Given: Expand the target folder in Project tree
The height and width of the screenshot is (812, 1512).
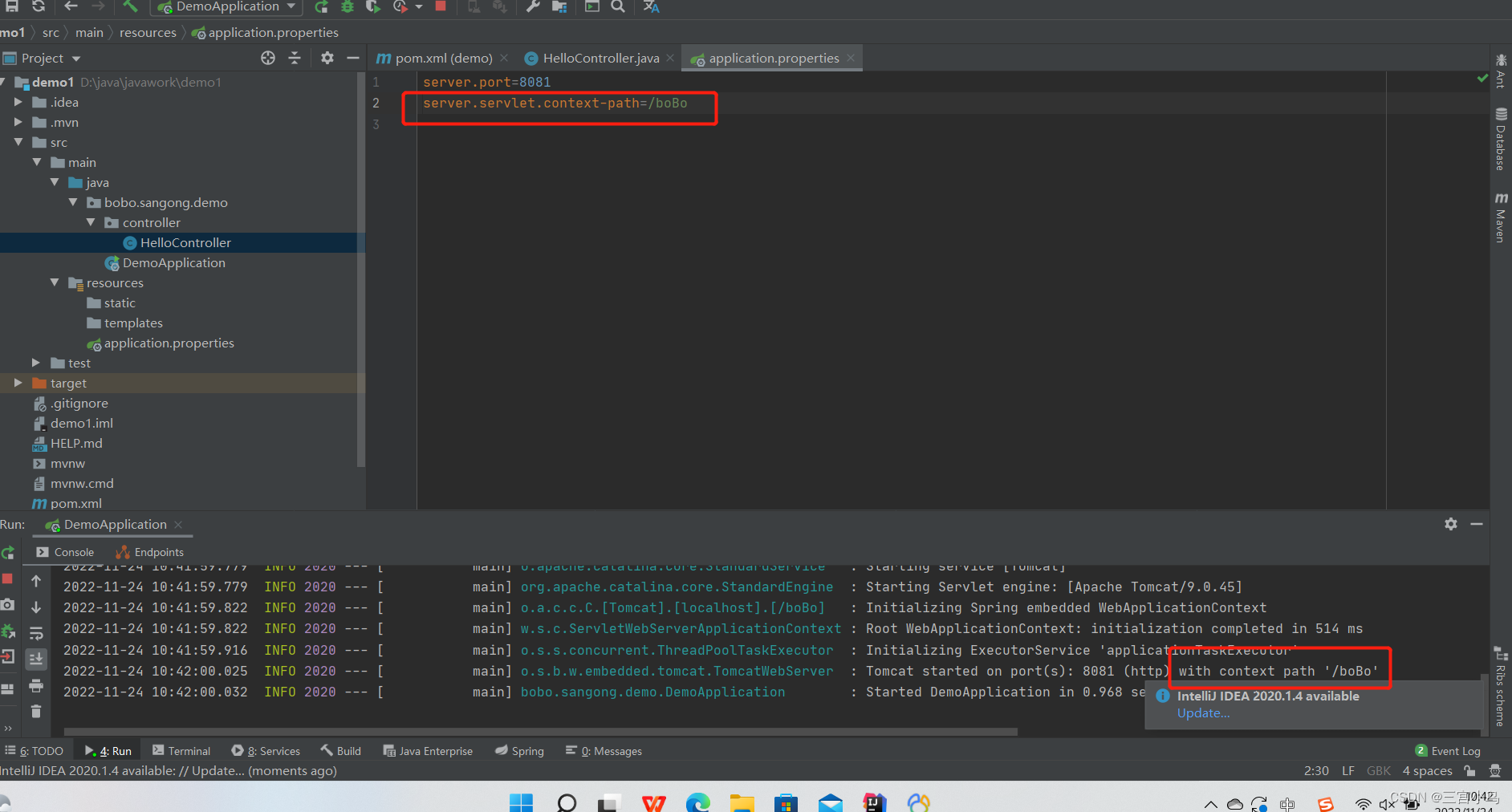Looking at the screenshot, I should coord(18,383).
